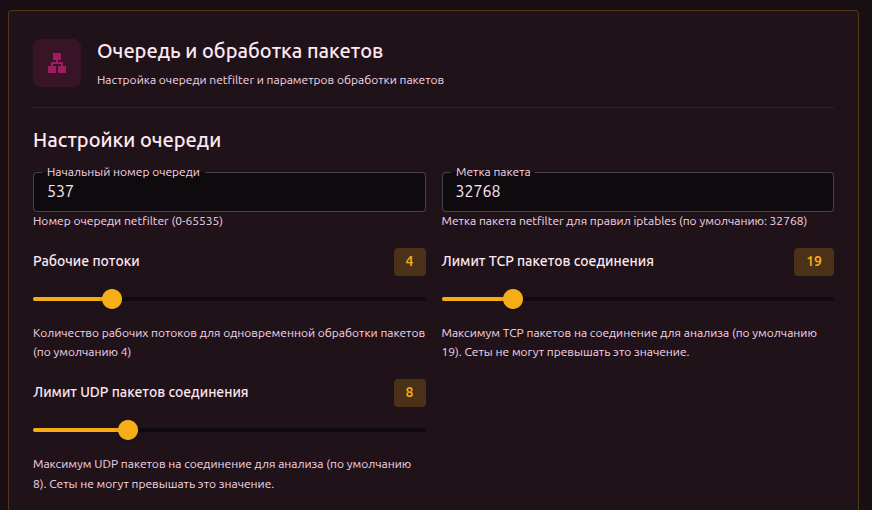Click the unfilled part of the 'Рабочие потоки' track
This screenshot has width=872, height=510.
pyautogui.click(x=270, y=298)
